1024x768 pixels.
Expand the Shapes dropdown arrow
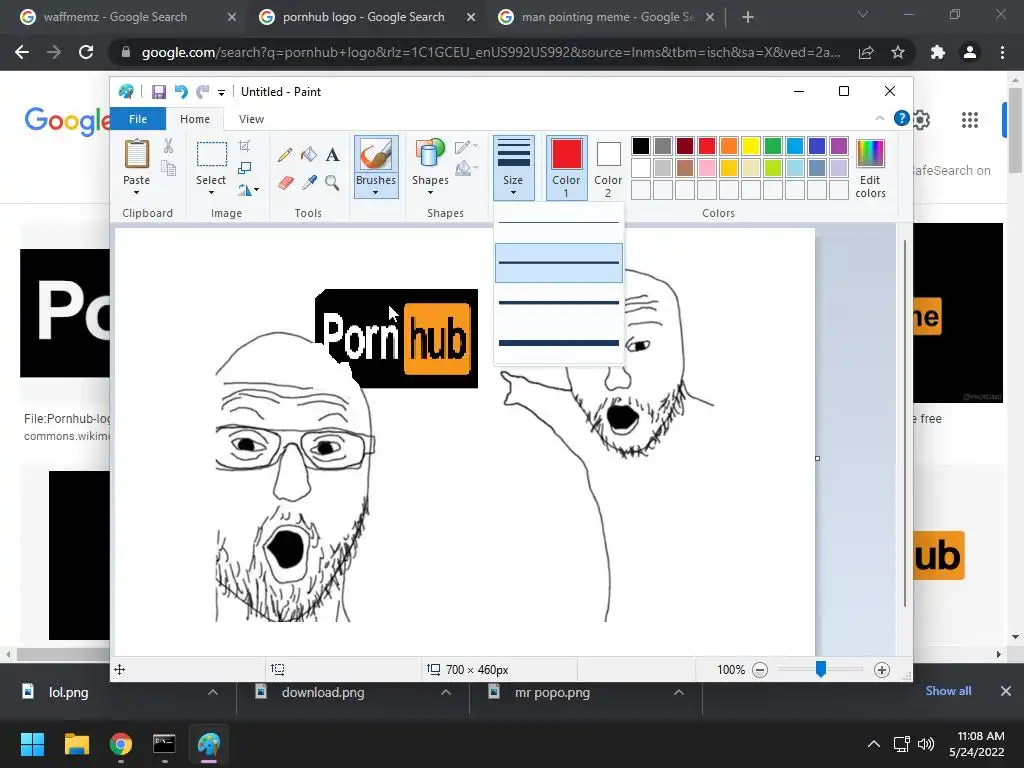coord(430,193)
